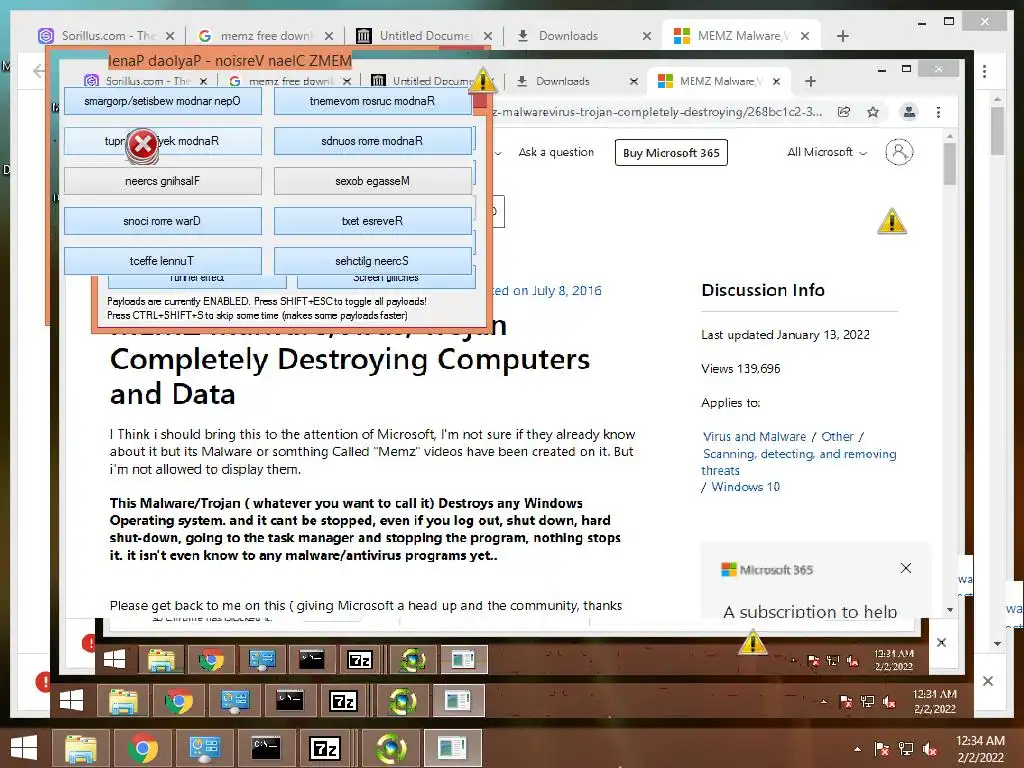Click inner window address bar URL

[x=660, y=112]
